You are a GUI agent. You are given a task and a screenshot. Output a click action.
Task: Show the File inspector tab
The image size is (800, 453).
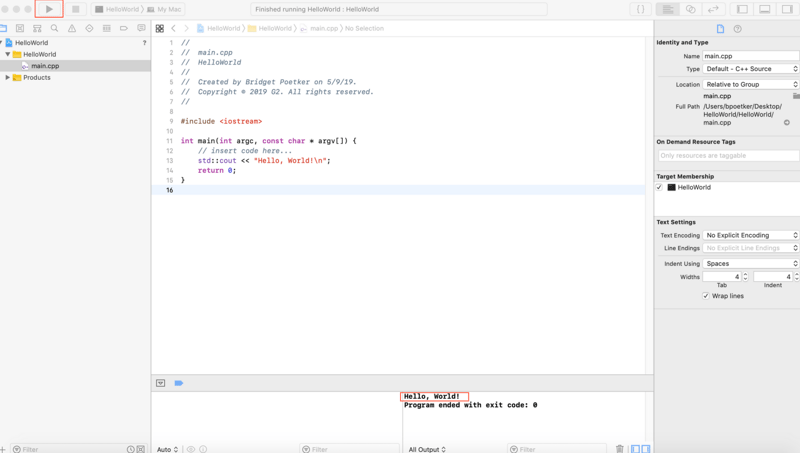(x=720, y=29)
